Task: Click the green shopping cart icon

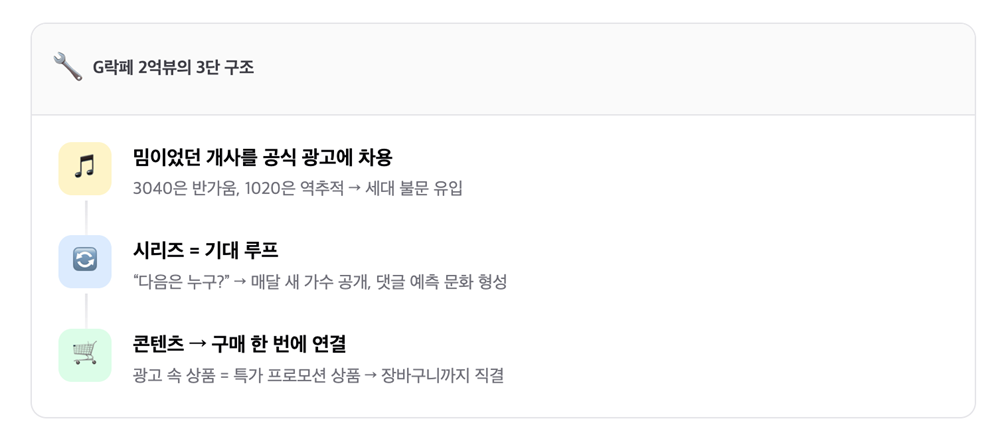Action: coord(85,354)
